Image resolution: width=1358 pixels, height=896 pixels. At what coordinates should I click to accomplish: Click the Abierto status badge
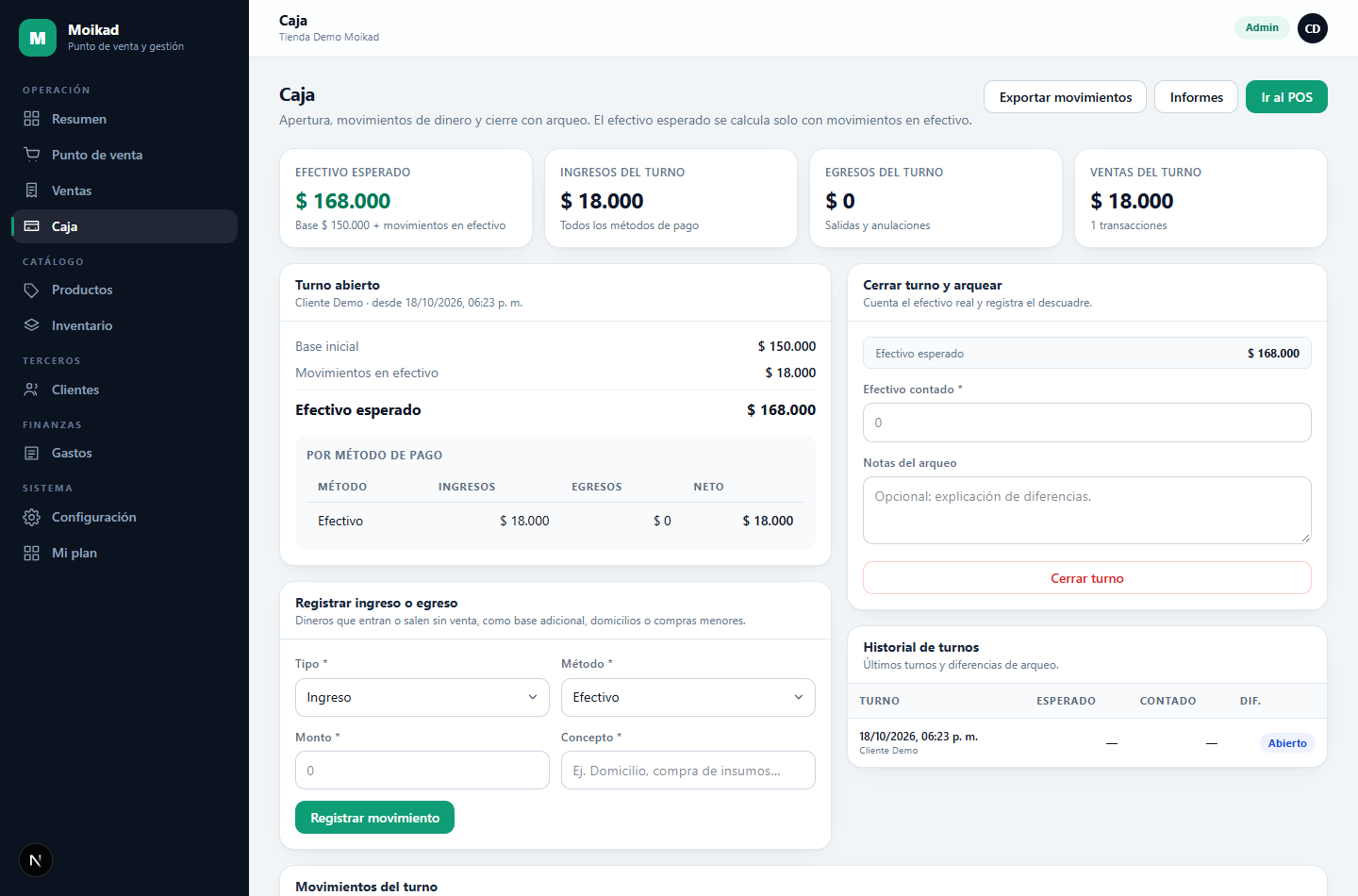pyautogui.click(x=1287, y=743)
